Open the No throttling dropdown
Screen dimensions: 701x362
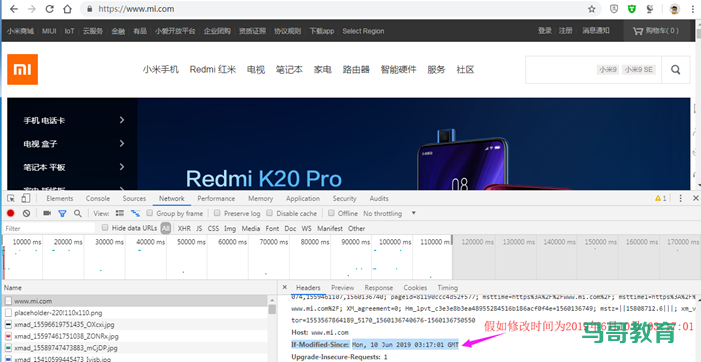point(389,213)
